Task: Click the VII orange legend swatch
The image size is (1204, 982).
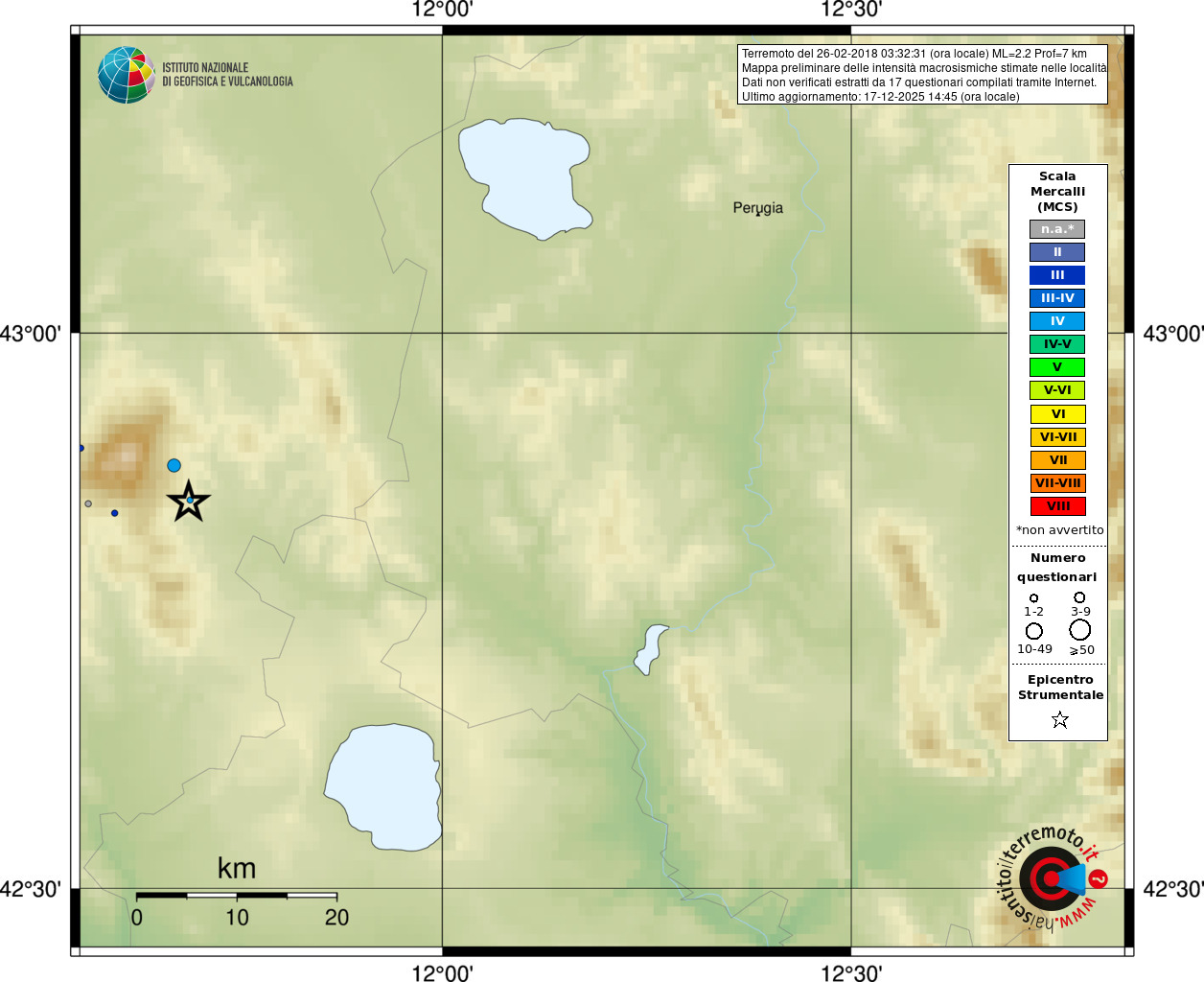Action: pos(1057,460)
